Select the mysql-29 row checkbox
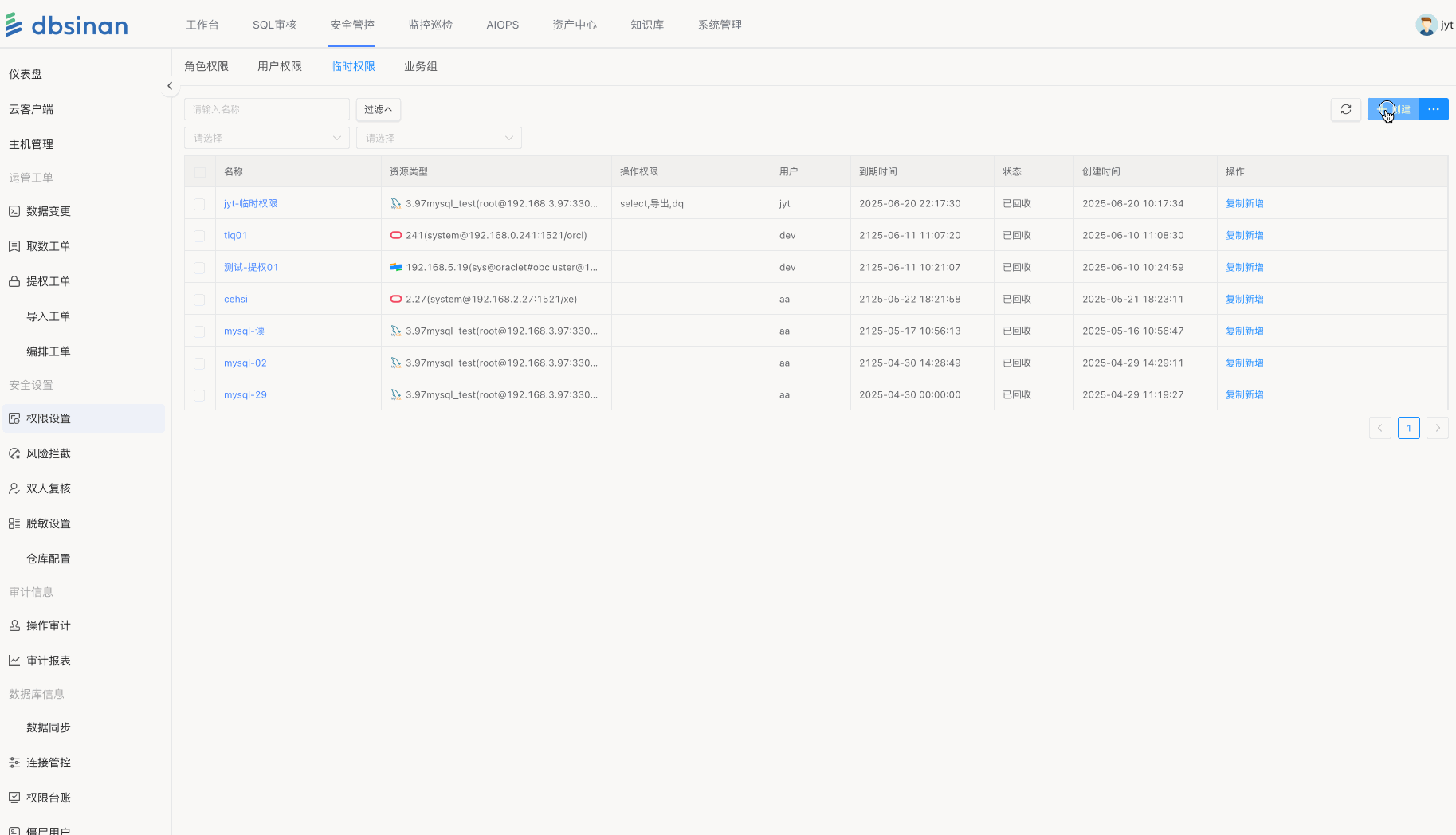Image resolution: width=1456 pixels, height=835 pixels. 199,395
